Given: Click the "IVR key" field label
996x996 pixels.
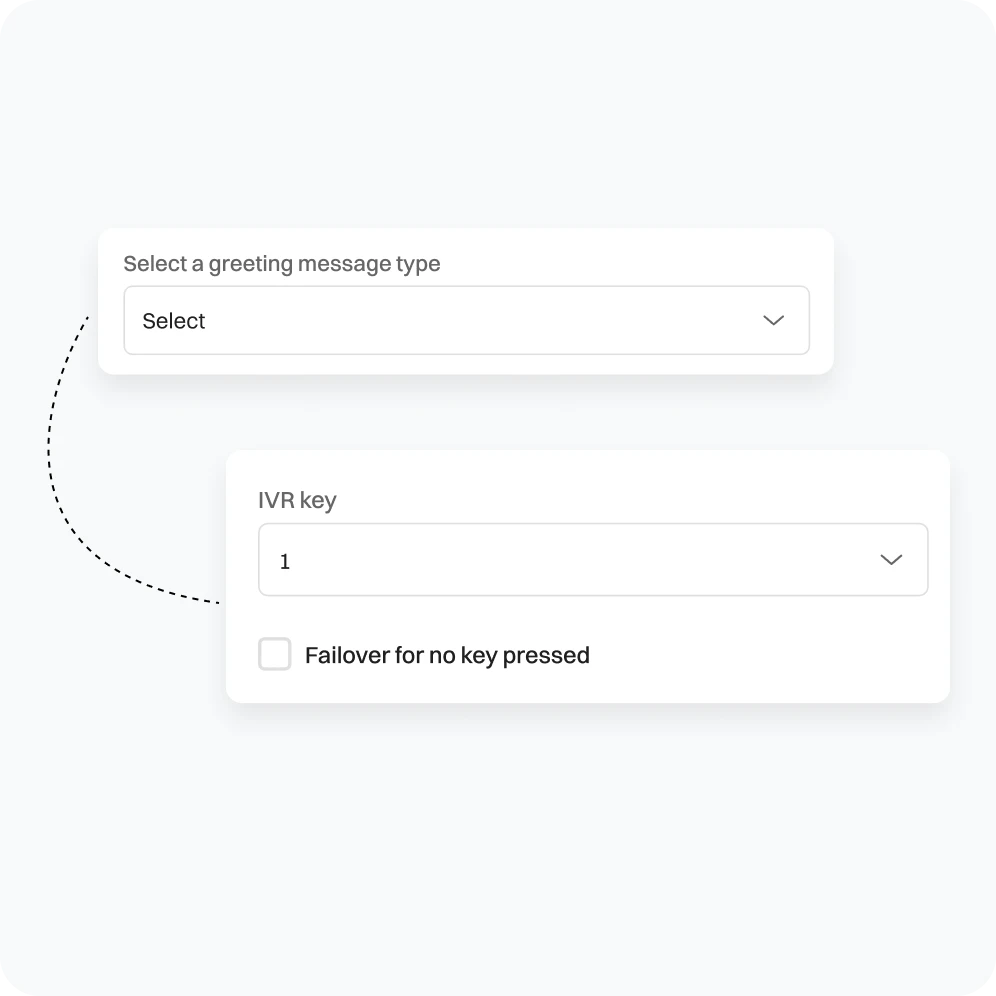Looking at the screenshot, I should pyautogui.click(x=297, y=500).
